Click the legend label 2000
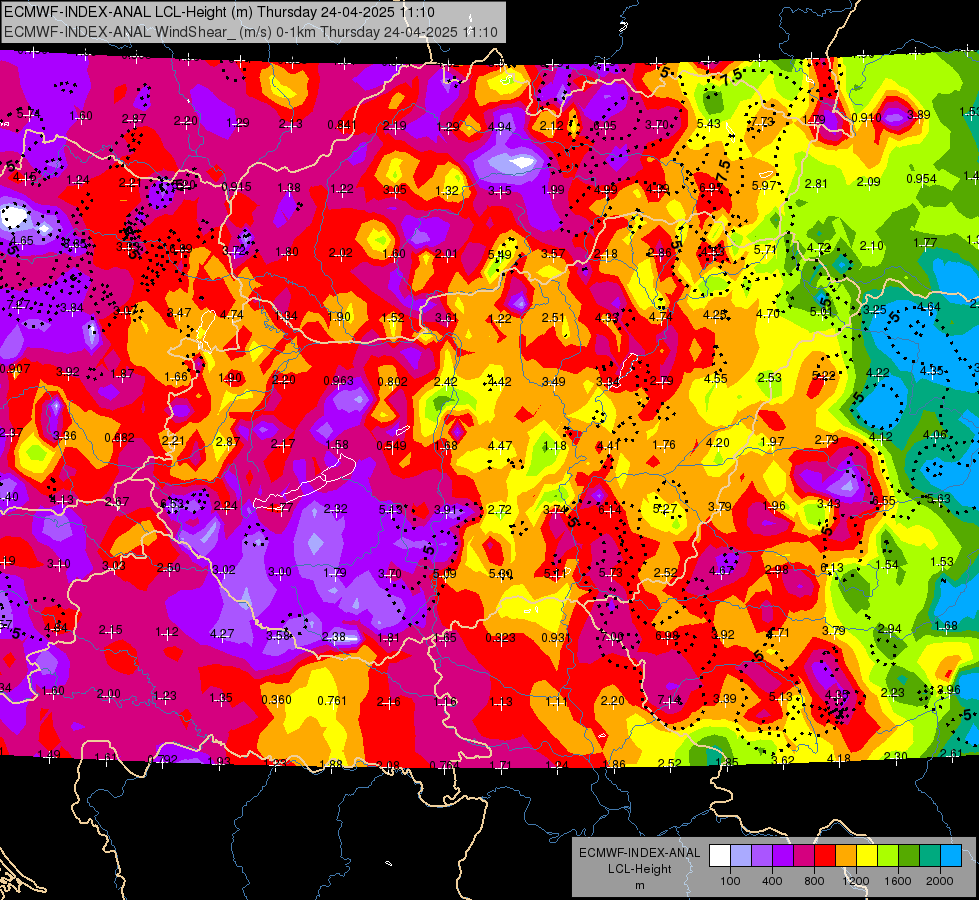The height and width of the screenshot is (900, 979). (x=939, y=881)
